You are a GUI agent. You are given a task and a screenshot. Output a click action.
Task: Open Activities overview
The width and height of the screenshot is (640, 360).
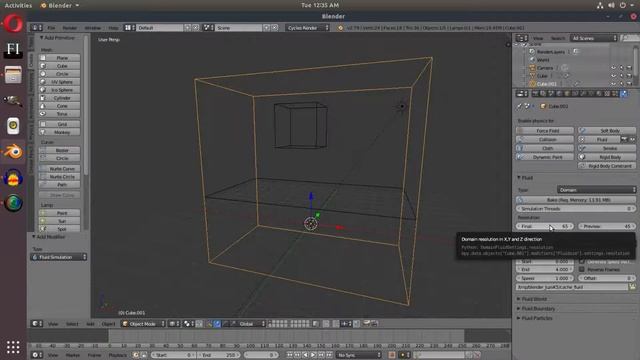(18, 5)
